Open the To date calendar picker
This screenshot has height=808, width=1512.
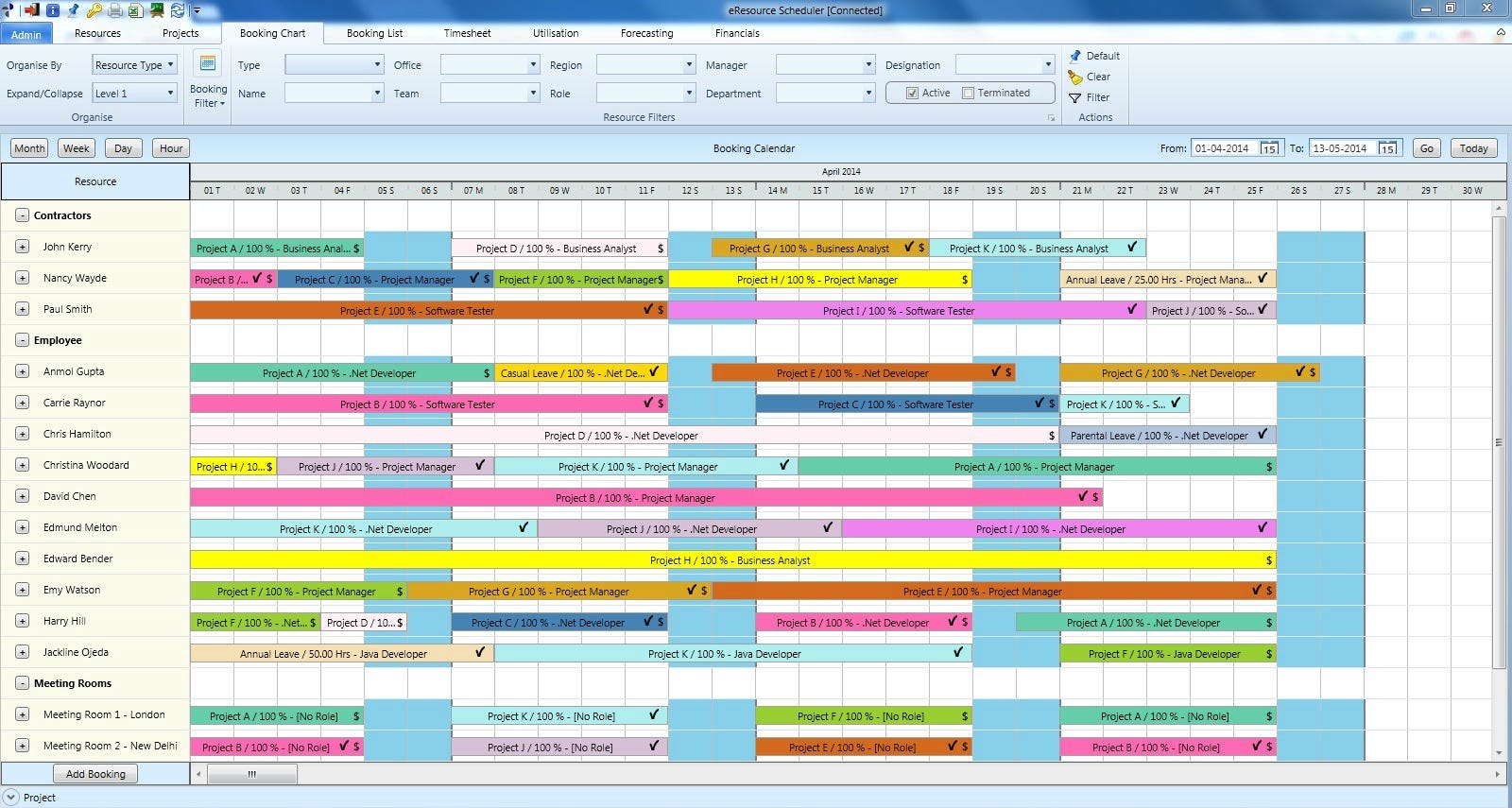click(x=1387, y=148)
